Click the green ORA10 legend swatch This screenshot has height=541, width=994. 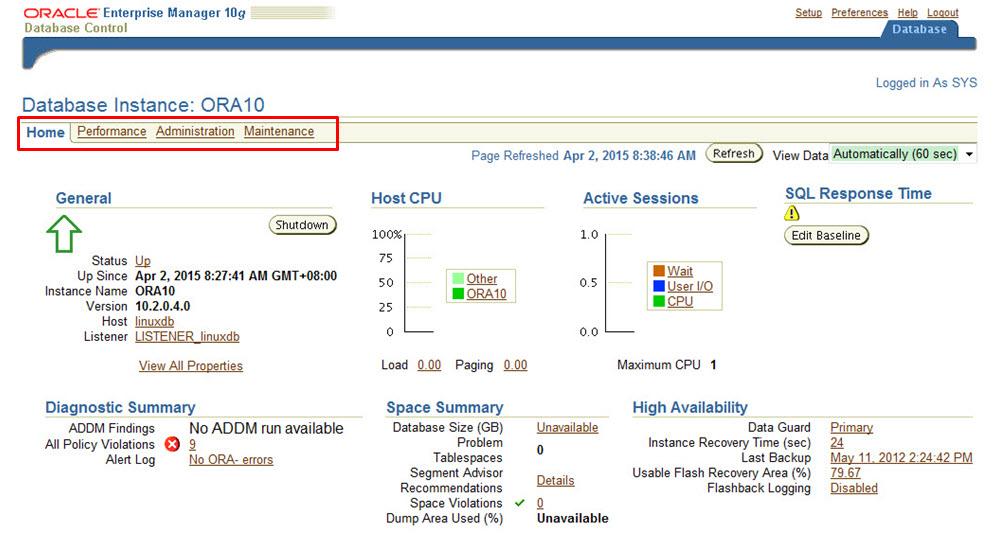coord(458,294)
